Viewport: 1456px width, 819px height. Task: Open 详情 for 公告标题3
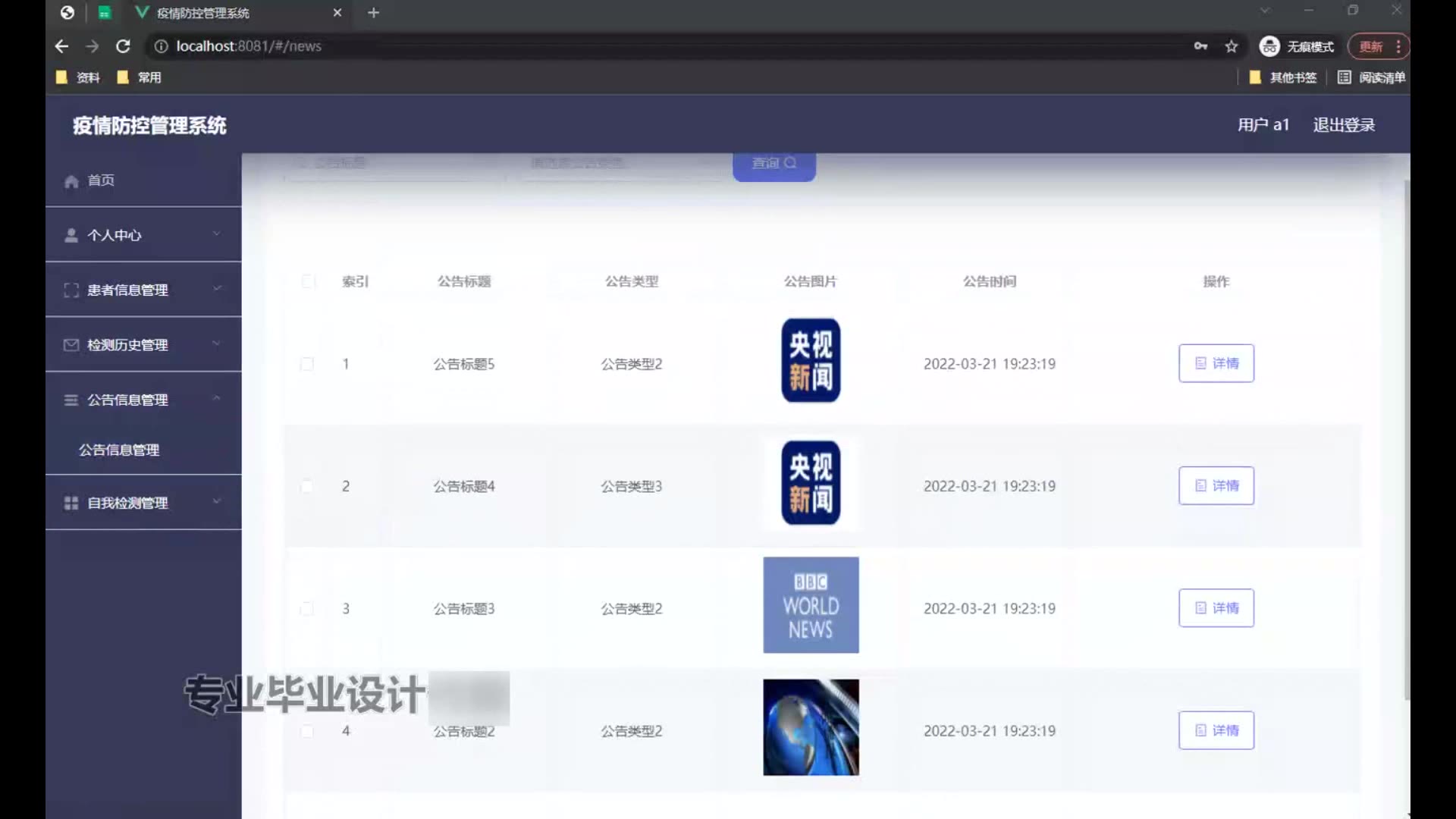coord(1216,608)
